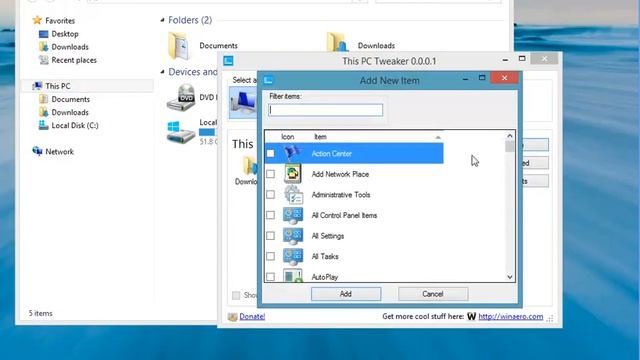Close the Add New Item dialog
Viewport: 640px width, 360px height.
coord(504,78)
